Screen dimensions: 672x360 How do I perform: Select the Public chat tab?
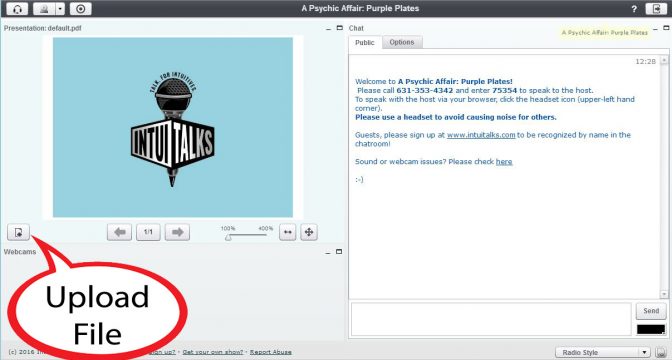(x=365, y=42)
